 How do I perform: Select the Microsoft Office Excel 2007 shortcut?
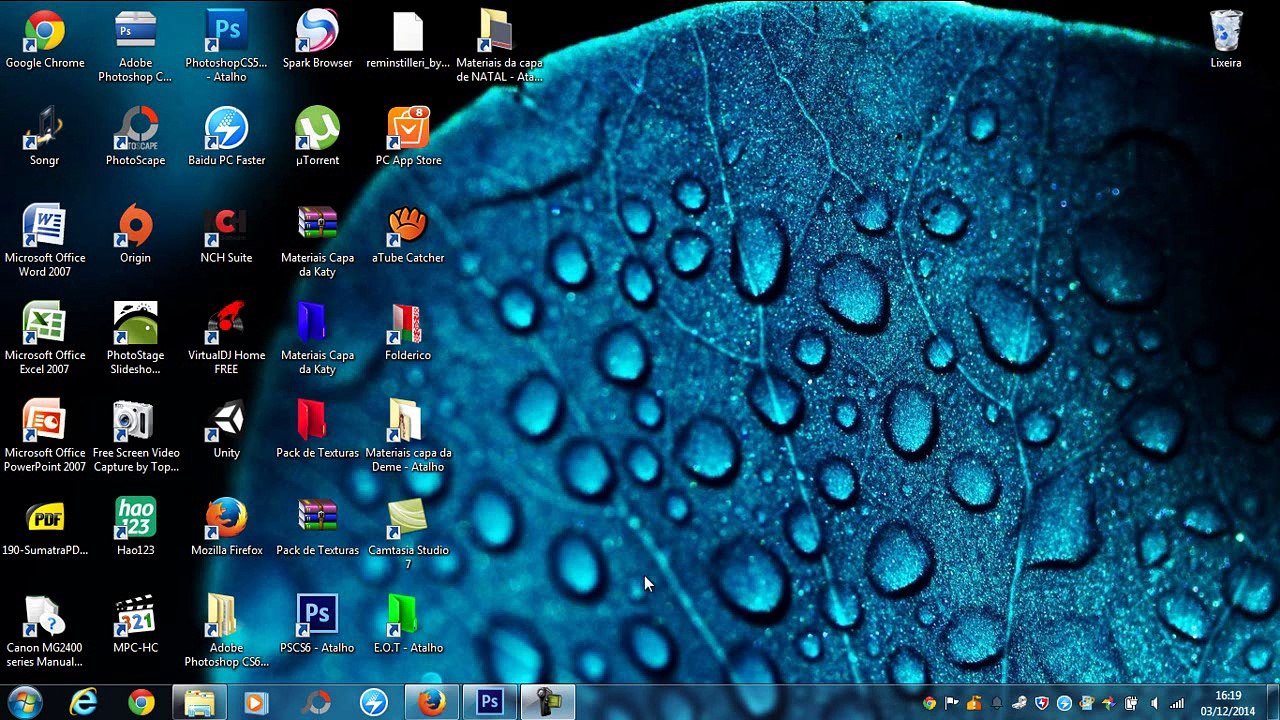coord(45,339)
